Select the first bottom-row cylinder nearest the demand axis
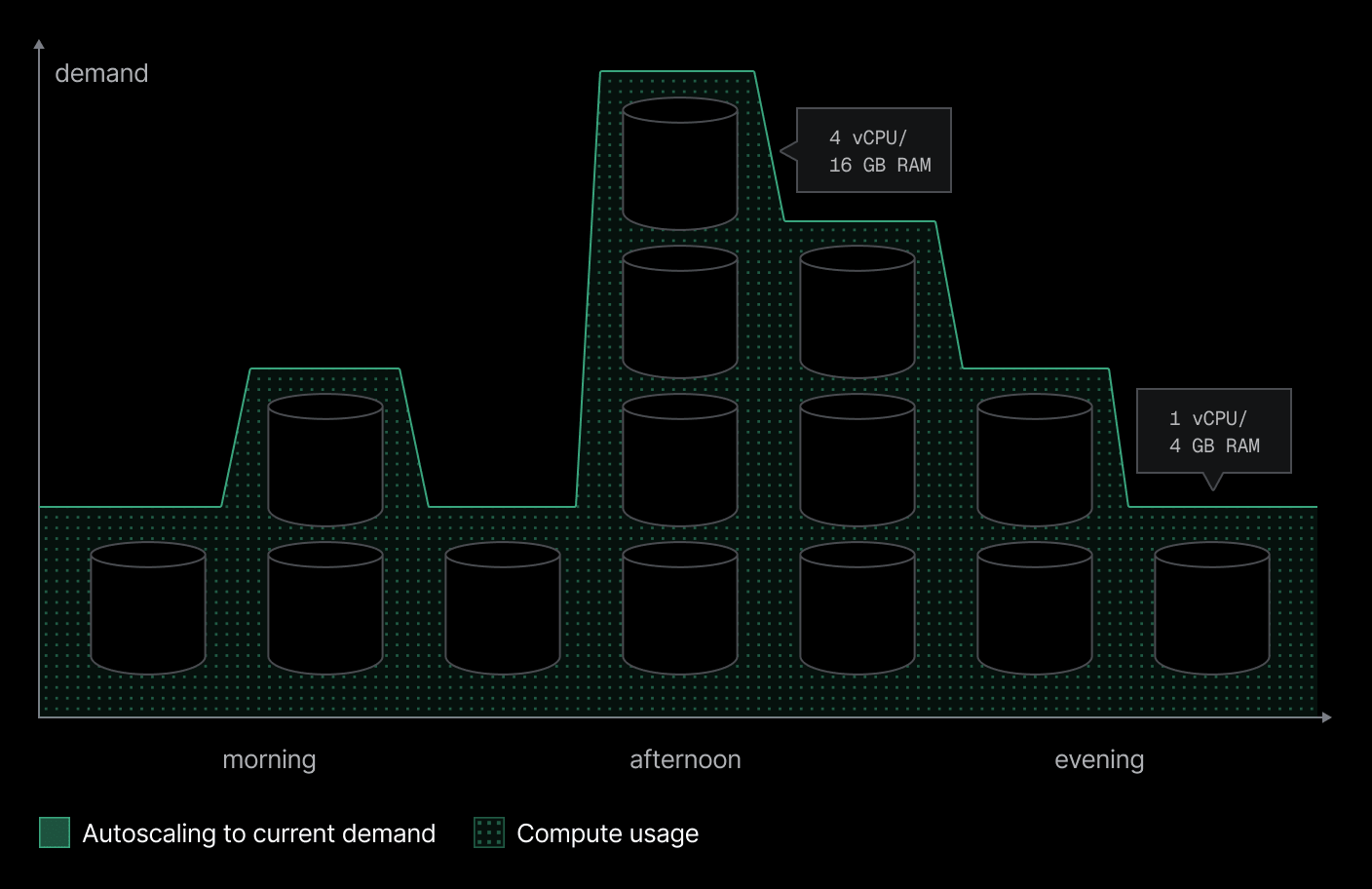1372x889 pixels. (148, 608)
